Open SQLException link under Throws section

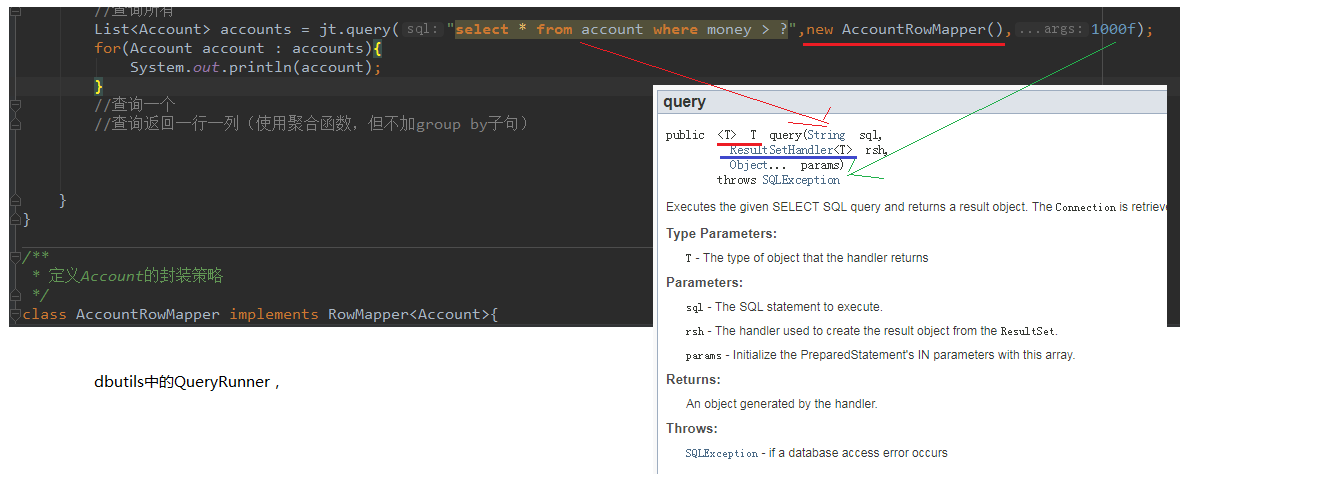(721, 453)
